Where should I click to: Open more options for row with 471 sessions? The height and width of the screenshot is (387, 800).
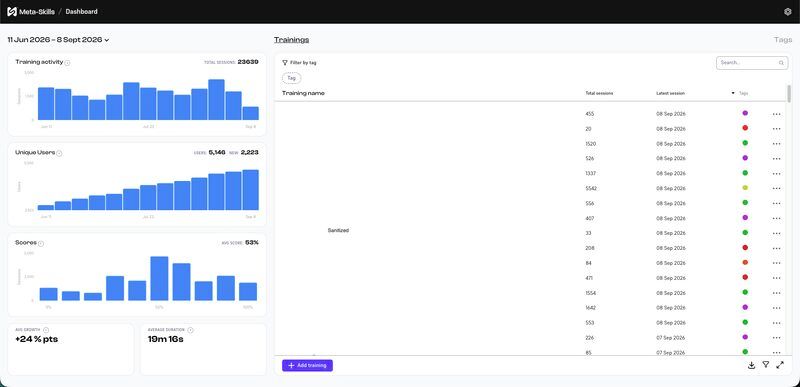777,278
